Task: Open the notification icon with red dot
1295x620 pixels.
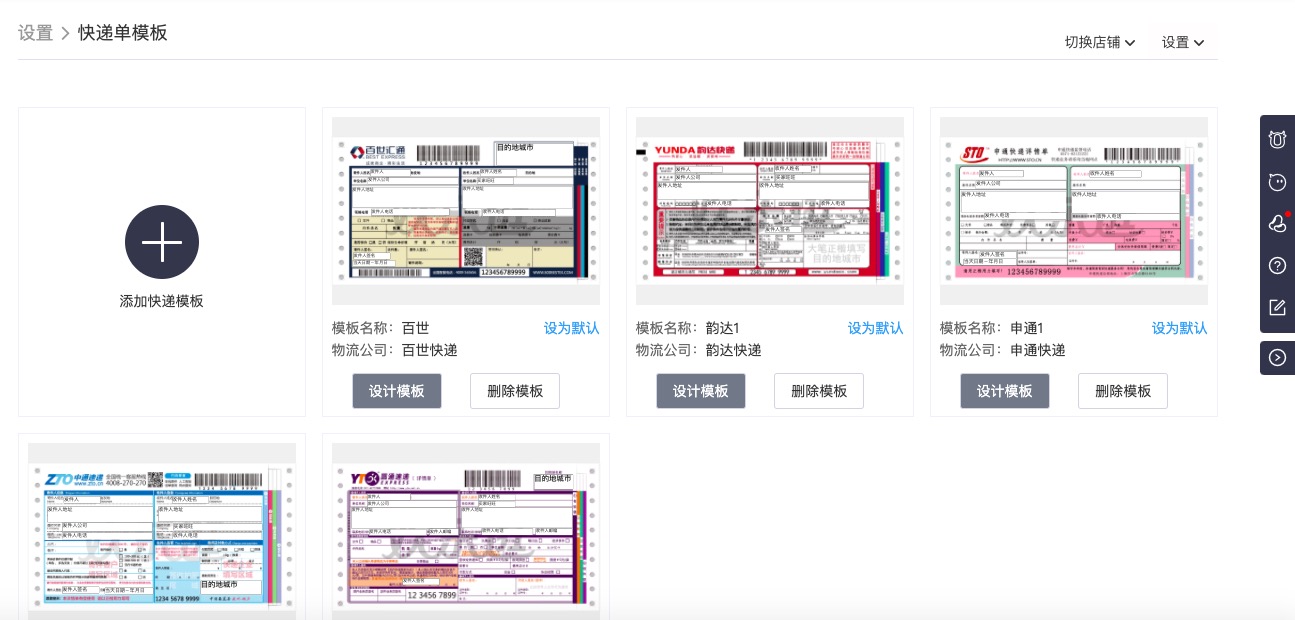Action: [x=1277, y=223]
